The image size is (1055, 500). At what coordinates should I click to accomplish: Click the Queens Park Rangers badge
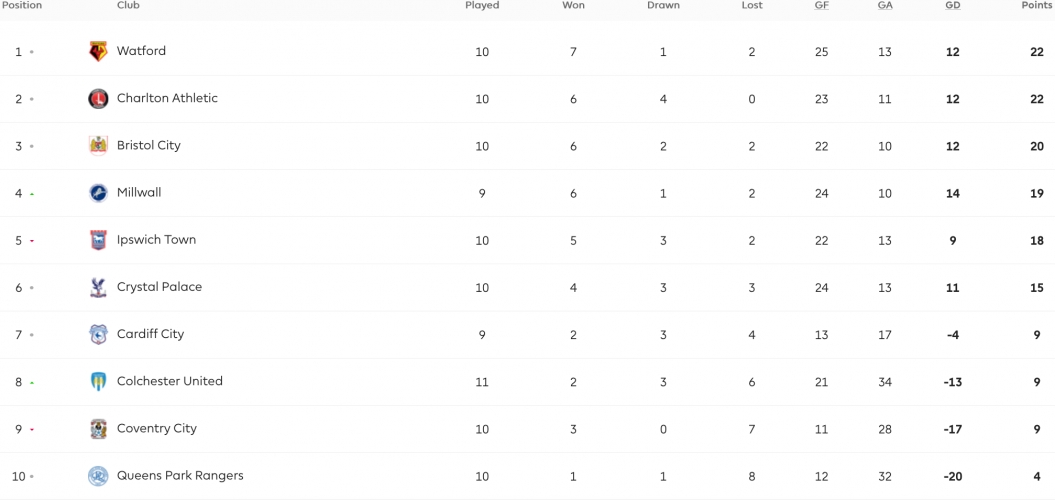(98, 476)
